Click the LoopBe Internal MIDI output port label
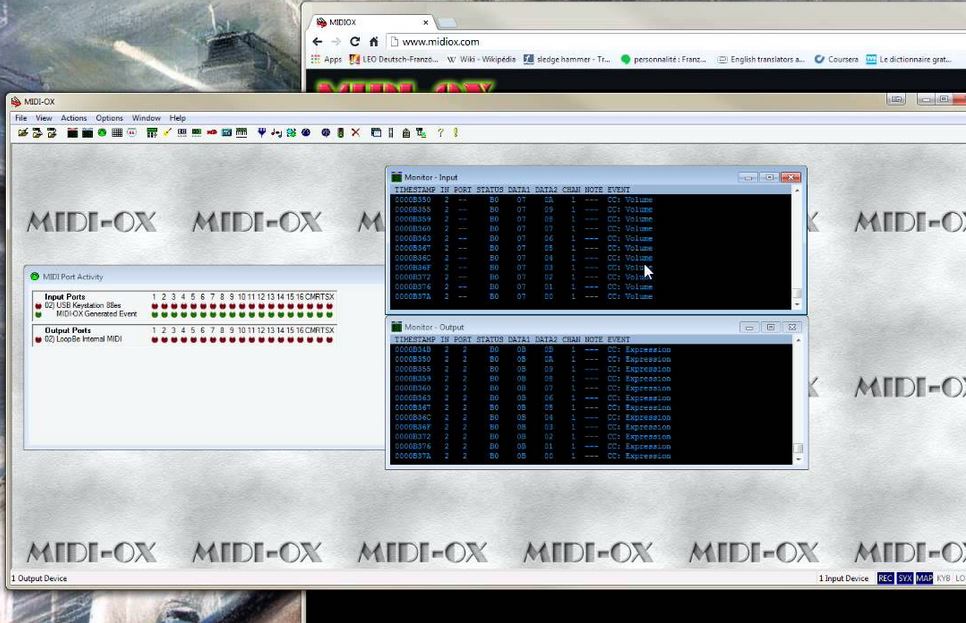This screenshot has width=966, height=623. click(x=83, y=339)
